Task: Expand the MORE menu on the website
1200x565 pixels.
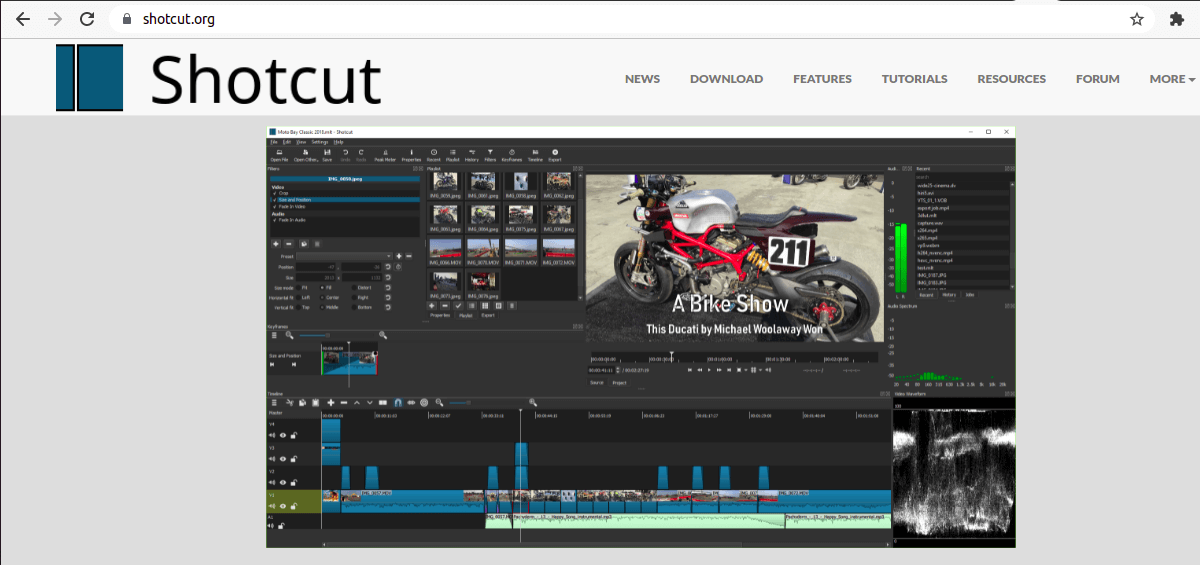Action: tap(1172, 79)
